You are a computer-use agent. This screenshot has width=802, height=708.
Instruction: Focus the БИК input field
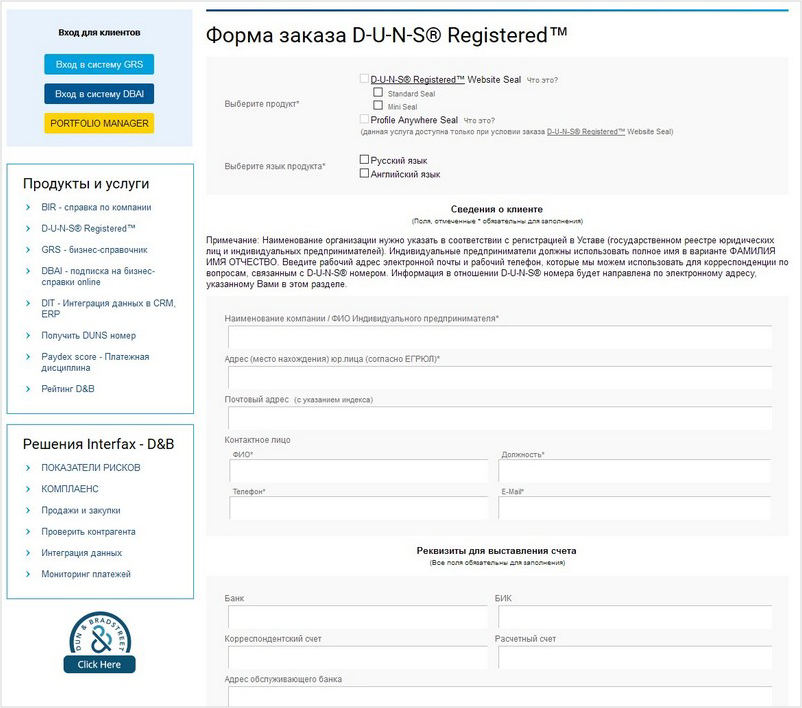pyautogui.click(x=635, y=617)
